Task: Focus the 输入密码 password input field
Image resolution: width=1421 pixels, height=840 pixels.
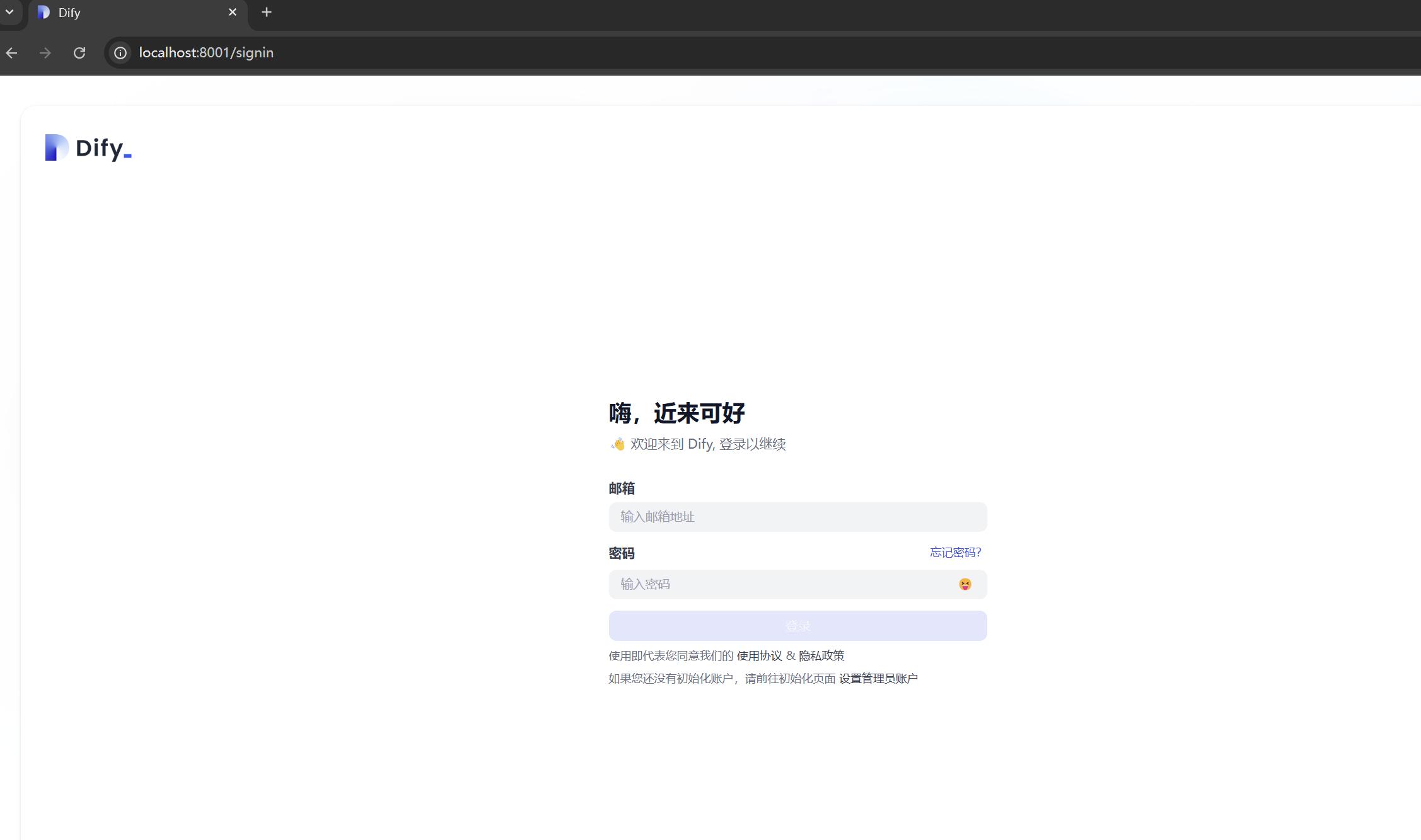Action: [797, 584]
